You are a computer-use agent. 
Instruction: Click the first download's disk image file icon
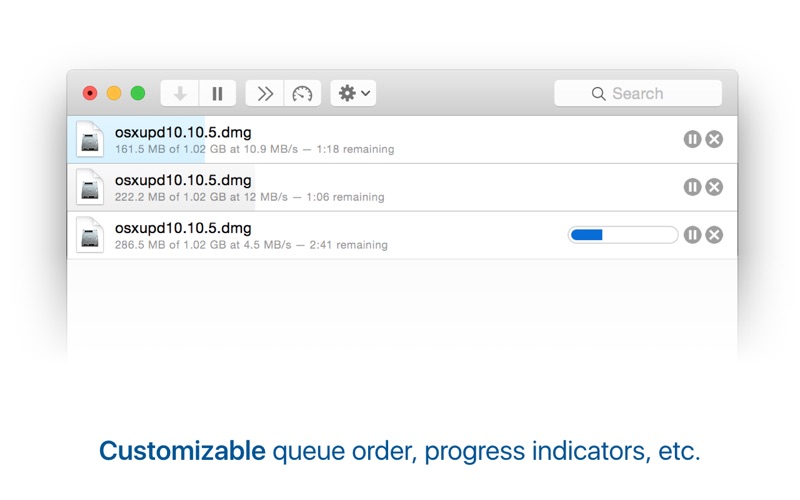point(91,139)
